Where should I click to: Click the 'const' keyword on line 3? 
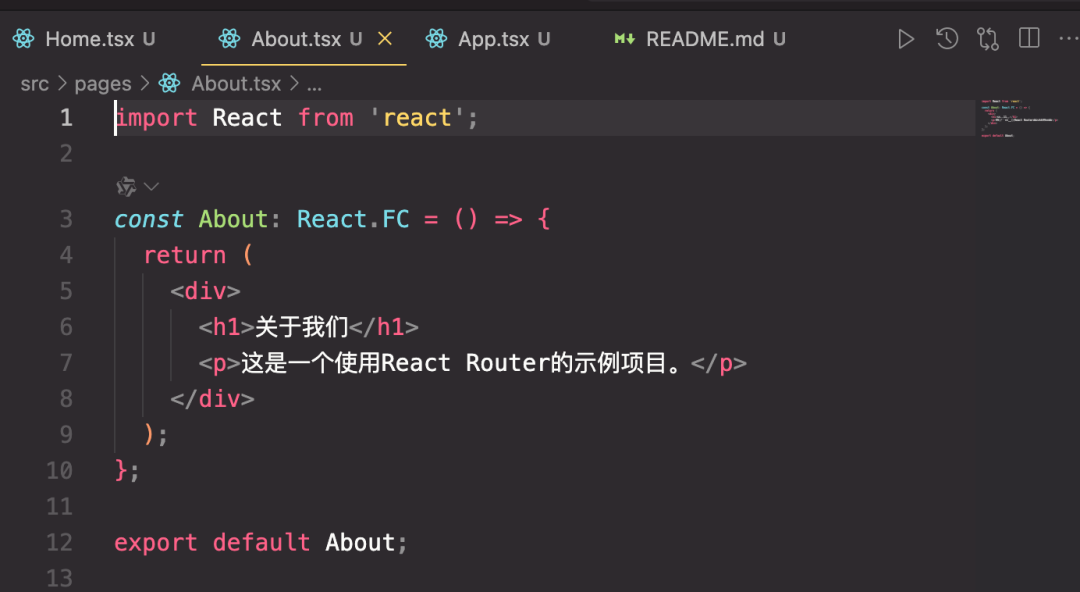coord(149,219)
